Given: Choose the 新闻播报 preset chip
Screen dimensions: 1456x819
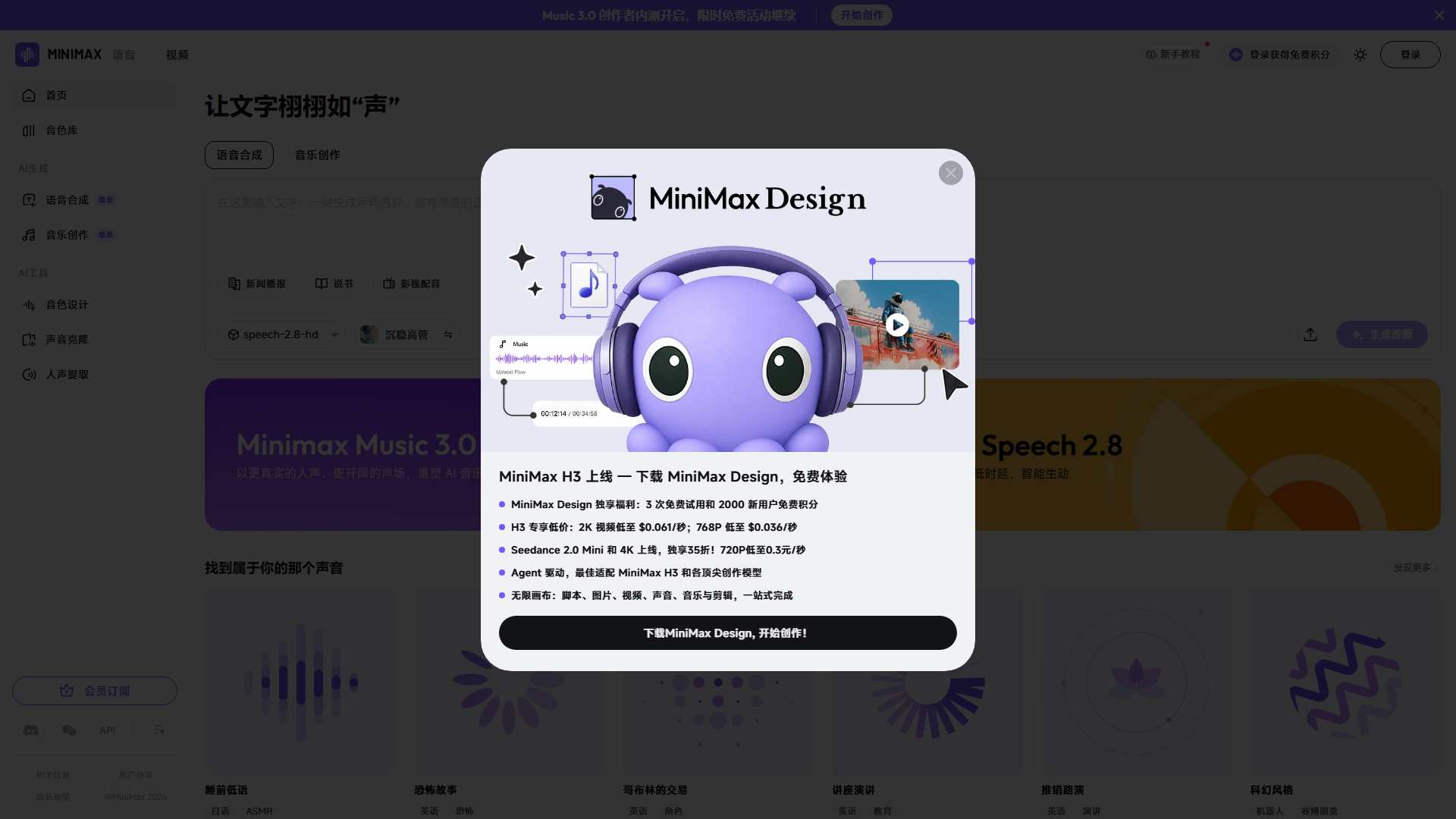Looking at the screenshot, I should (258, 284).
